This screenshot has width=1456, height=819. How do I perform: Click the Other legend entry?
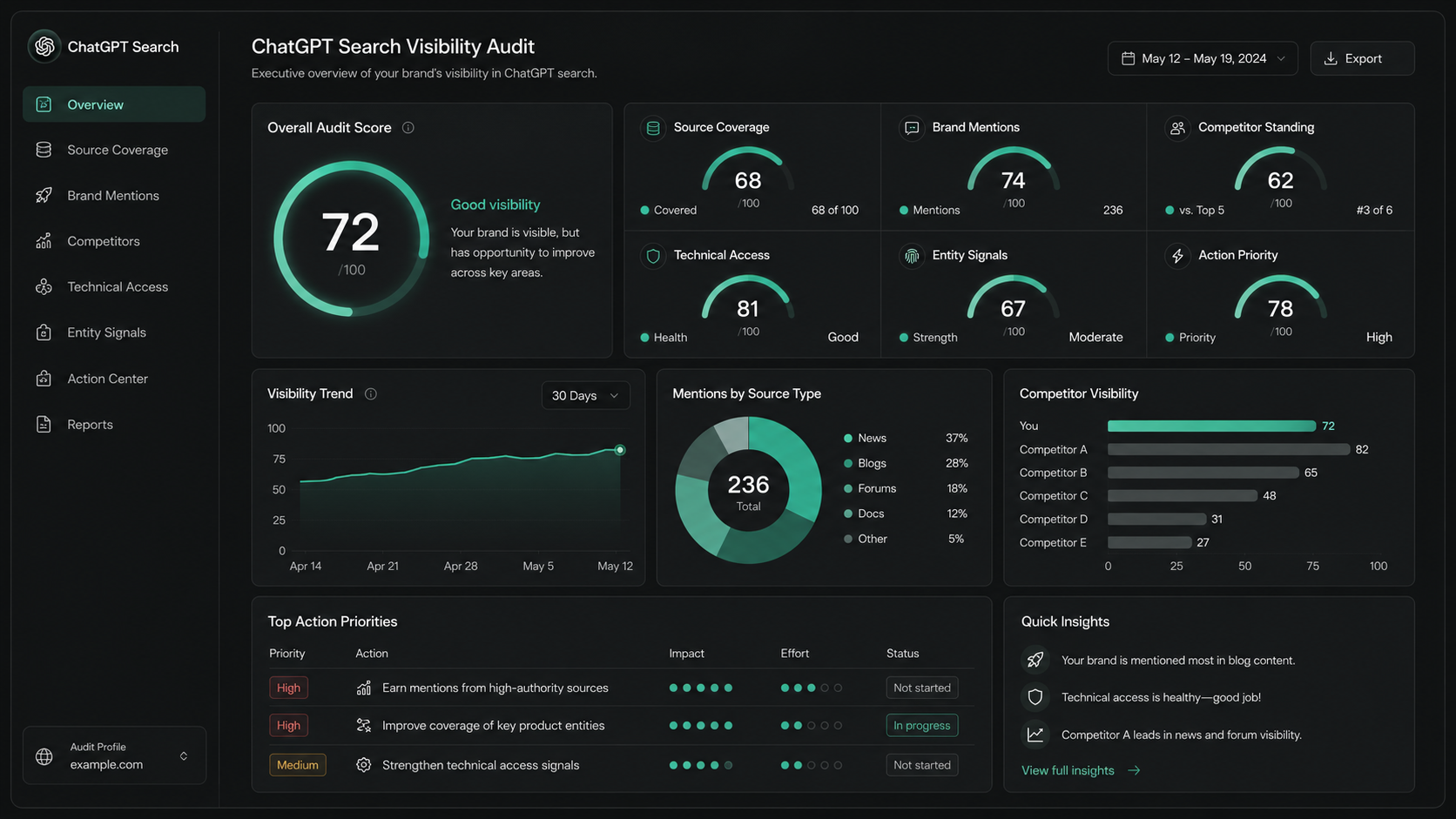pos(906,539)
